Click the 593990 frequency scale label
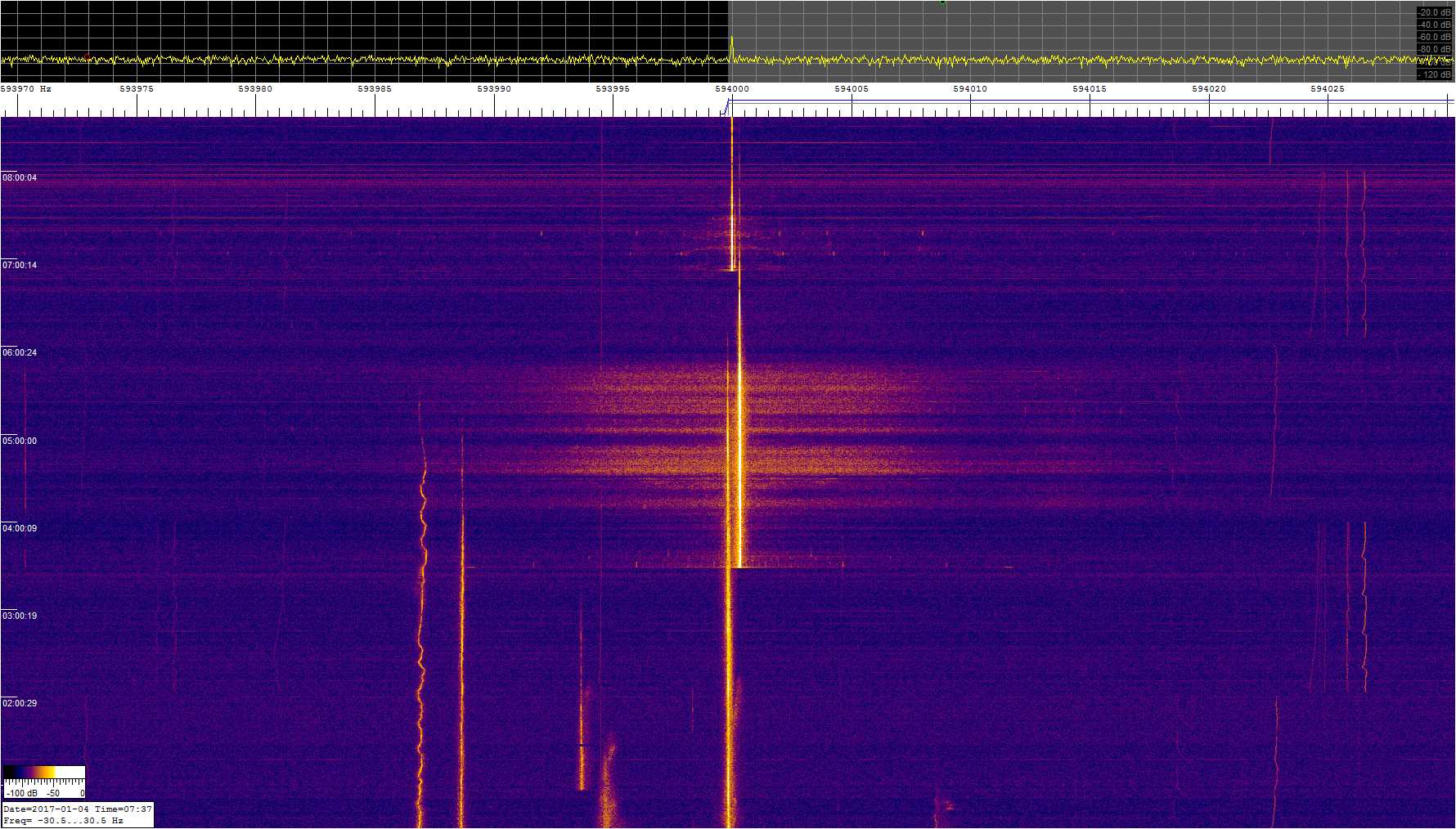This screenshot has height=829, width=1456. (494, 88)
